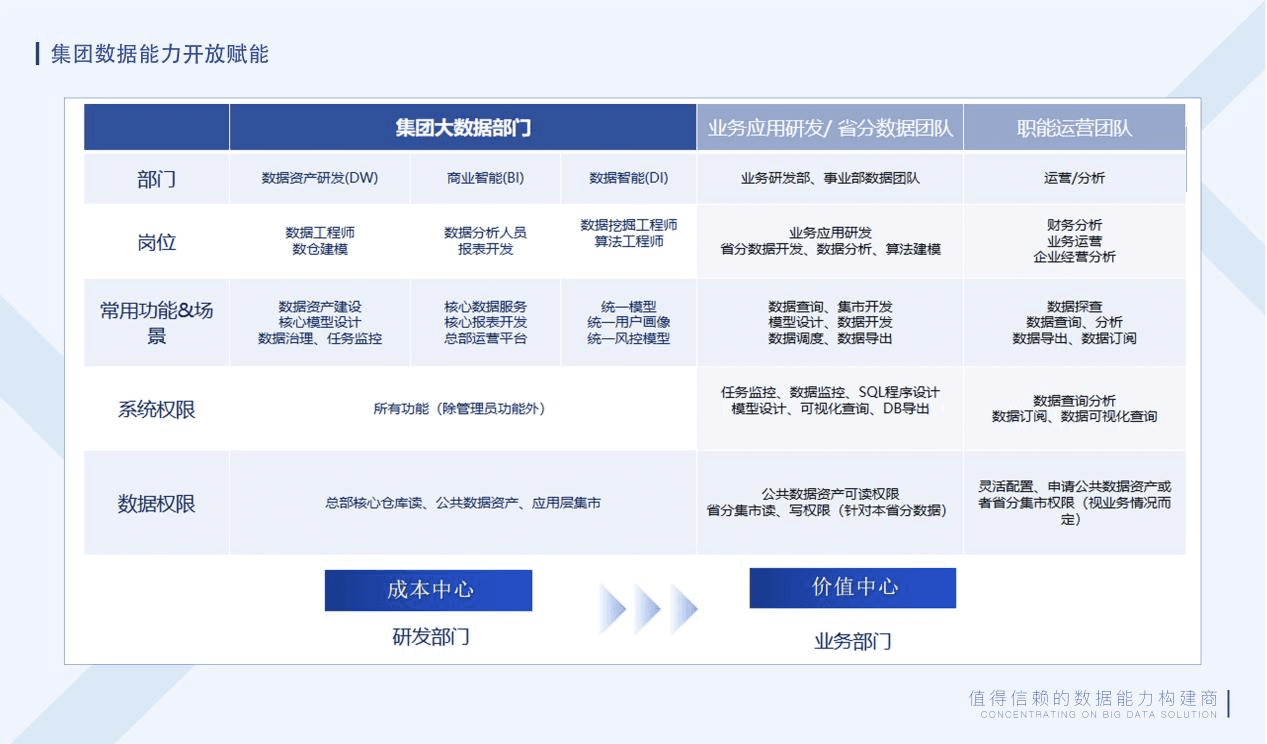Click the 研发部门 label
The height and width of the screenshot is (744, 1267).
point(431,637)
